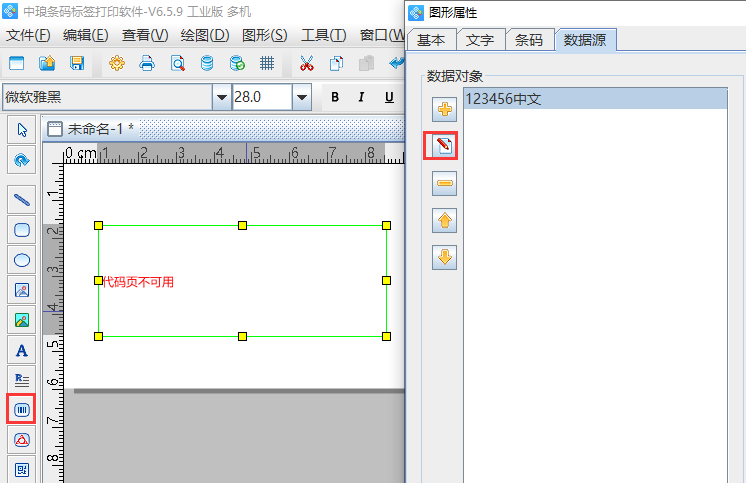
Task: Click the scissors cut icon
Action: [x=307, y=64]
